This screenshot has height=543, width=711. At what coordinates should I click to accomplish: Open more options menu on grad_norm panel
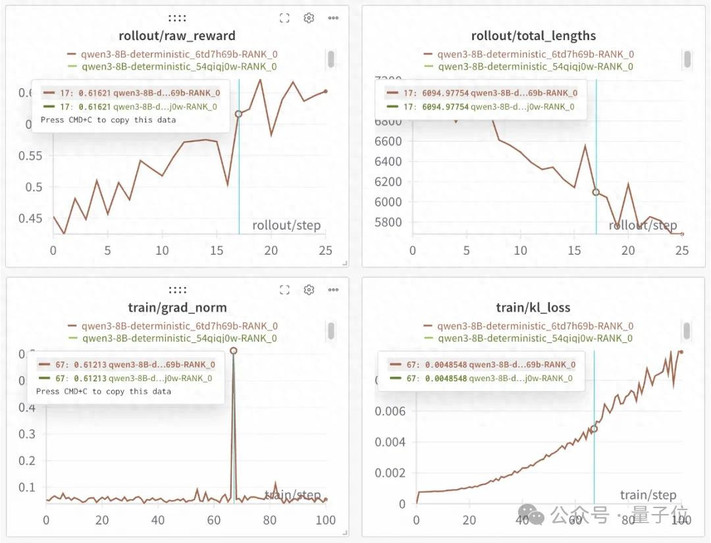pyautogui.click(x=333, y=290)
